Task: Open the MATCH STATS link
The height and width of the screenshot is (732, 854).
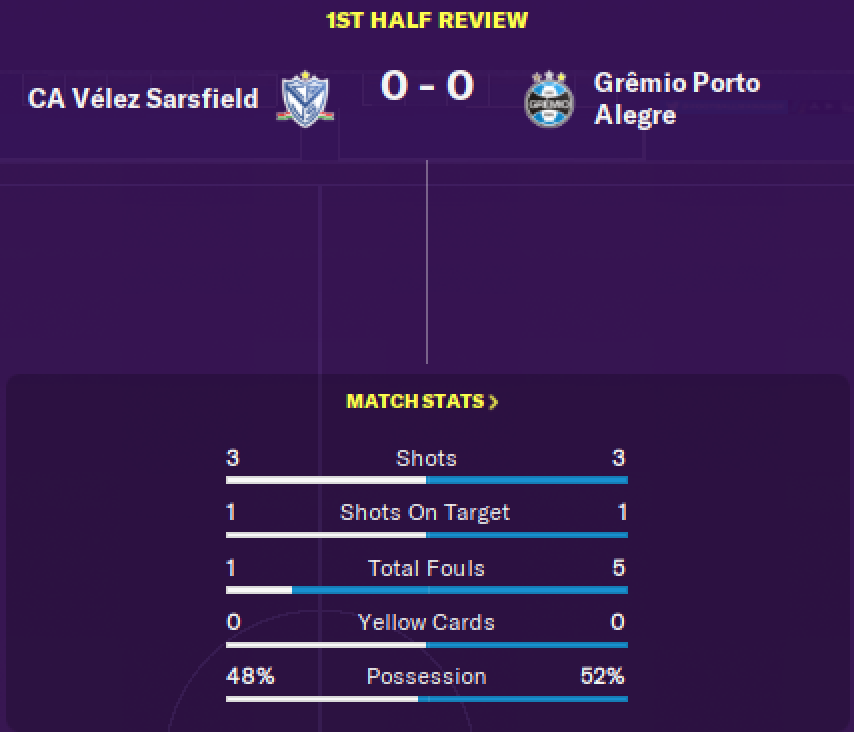Action: click(x=422, y=402)
